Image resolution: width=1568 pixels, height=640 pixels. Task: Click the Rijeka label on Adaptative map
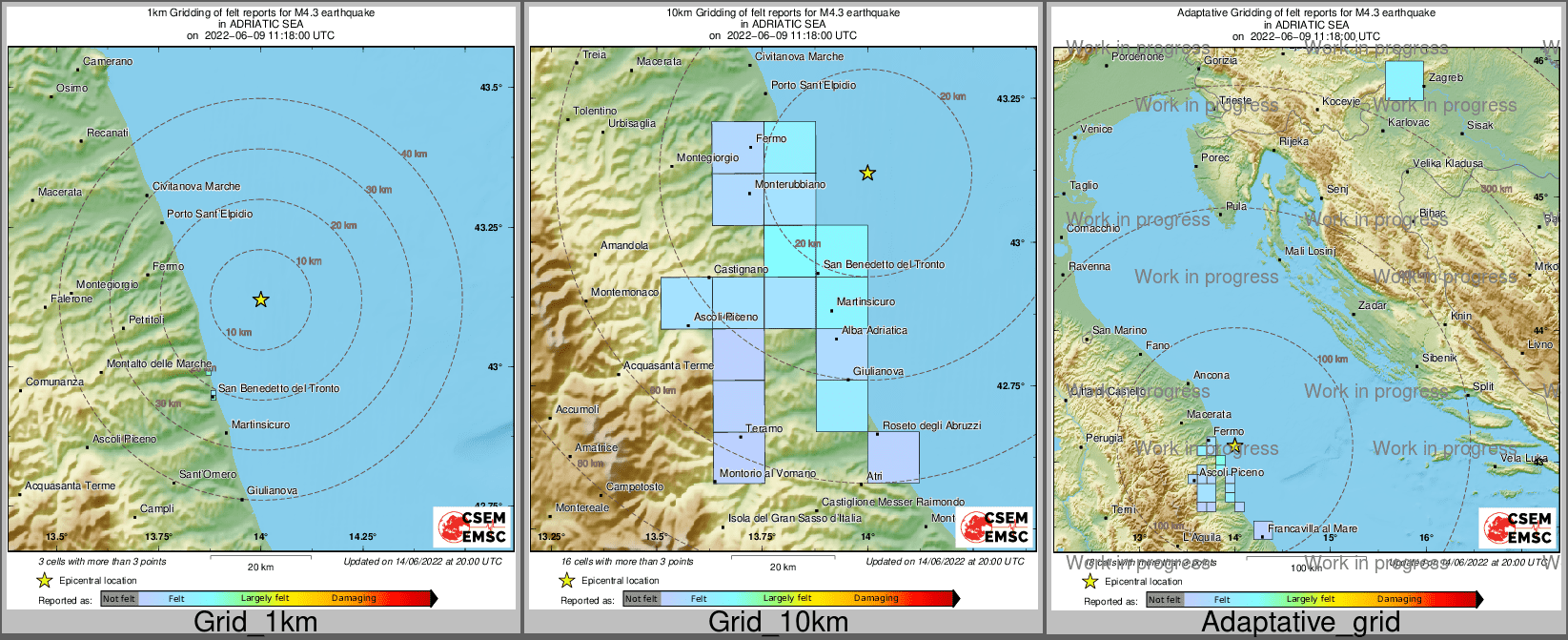tap(1293, 141)
